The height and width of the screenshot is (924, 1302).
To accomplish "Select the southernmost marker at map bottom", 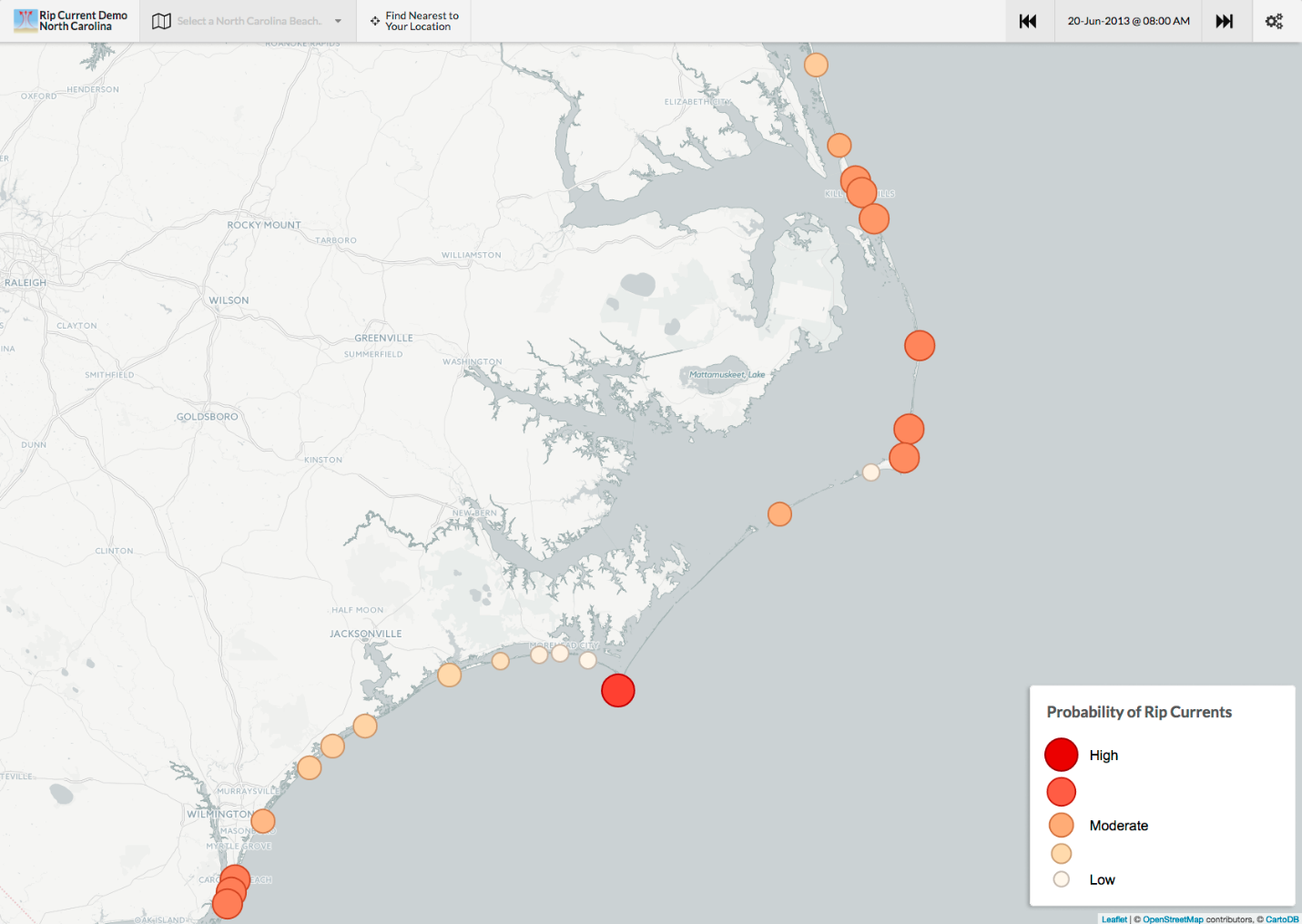I will 227,904.
